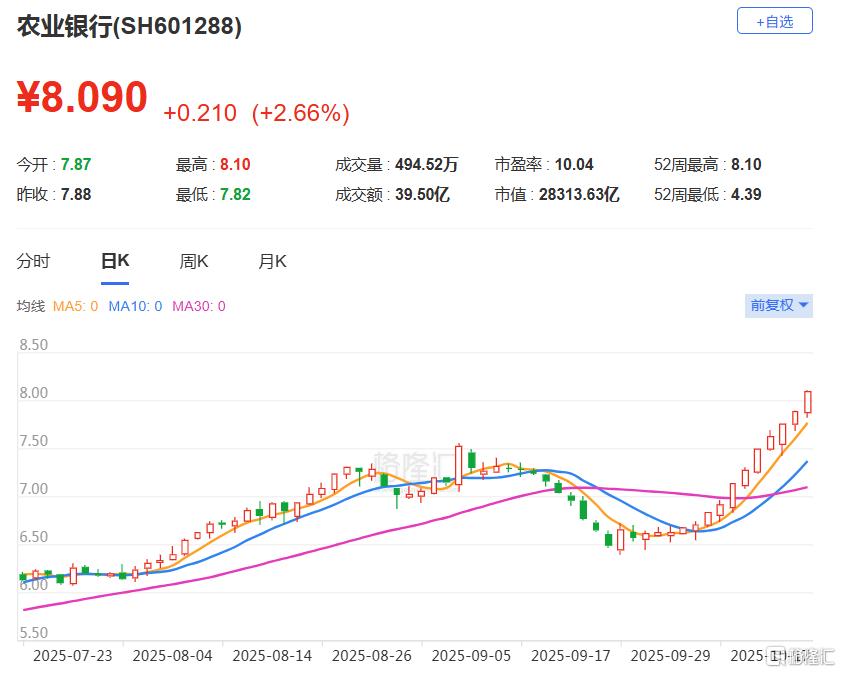Click the 2025-09-29 date axis label
The width and height of the screenshot is (841, 673).
pos(670,656)
